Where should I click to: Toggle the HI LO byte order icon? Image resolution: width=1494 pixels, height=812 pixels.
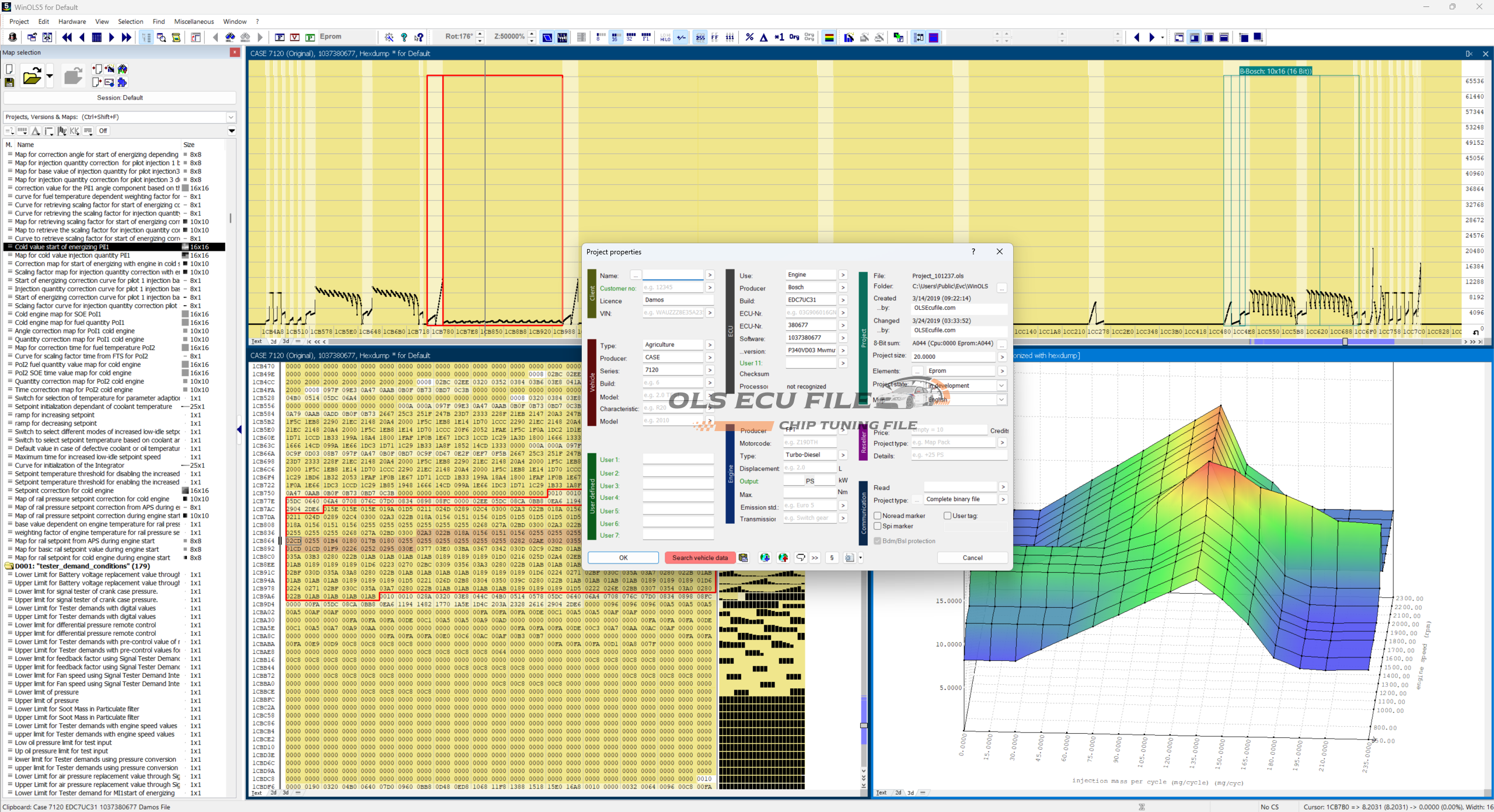[x=665, y=37]
